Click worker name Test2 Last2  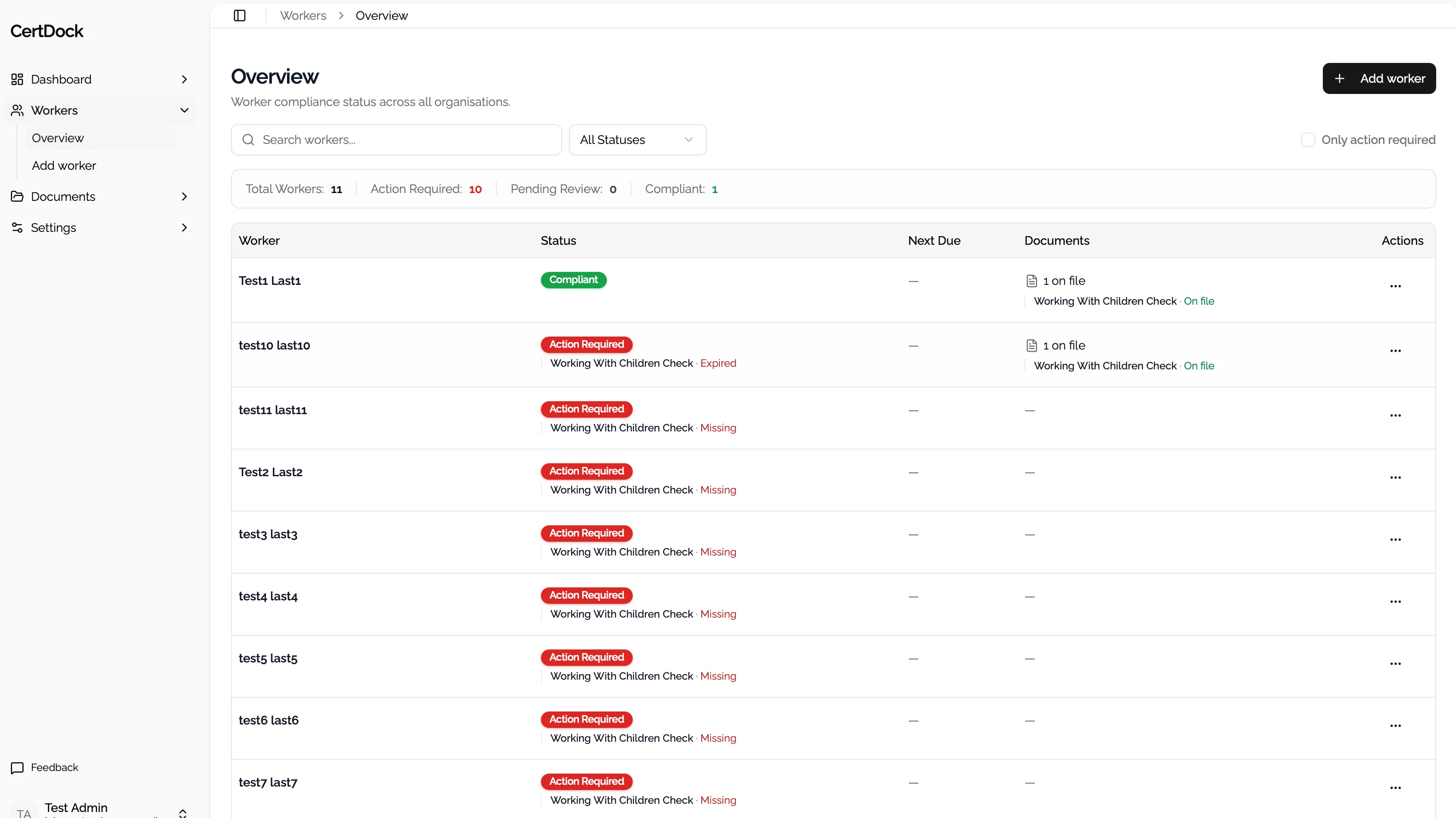270,472
